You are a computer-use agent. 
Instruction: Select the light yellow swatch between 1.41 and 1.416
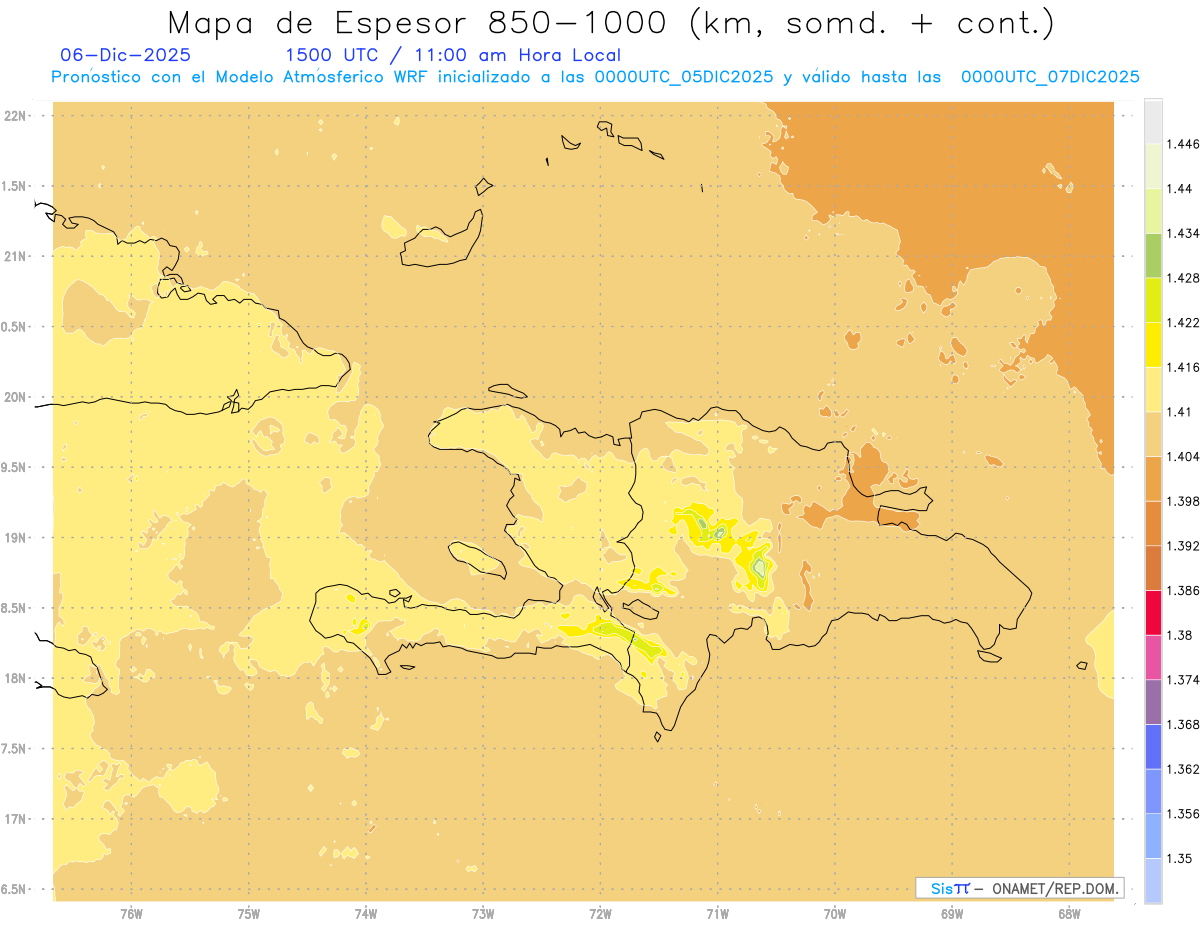click(x=1153, y=389)
